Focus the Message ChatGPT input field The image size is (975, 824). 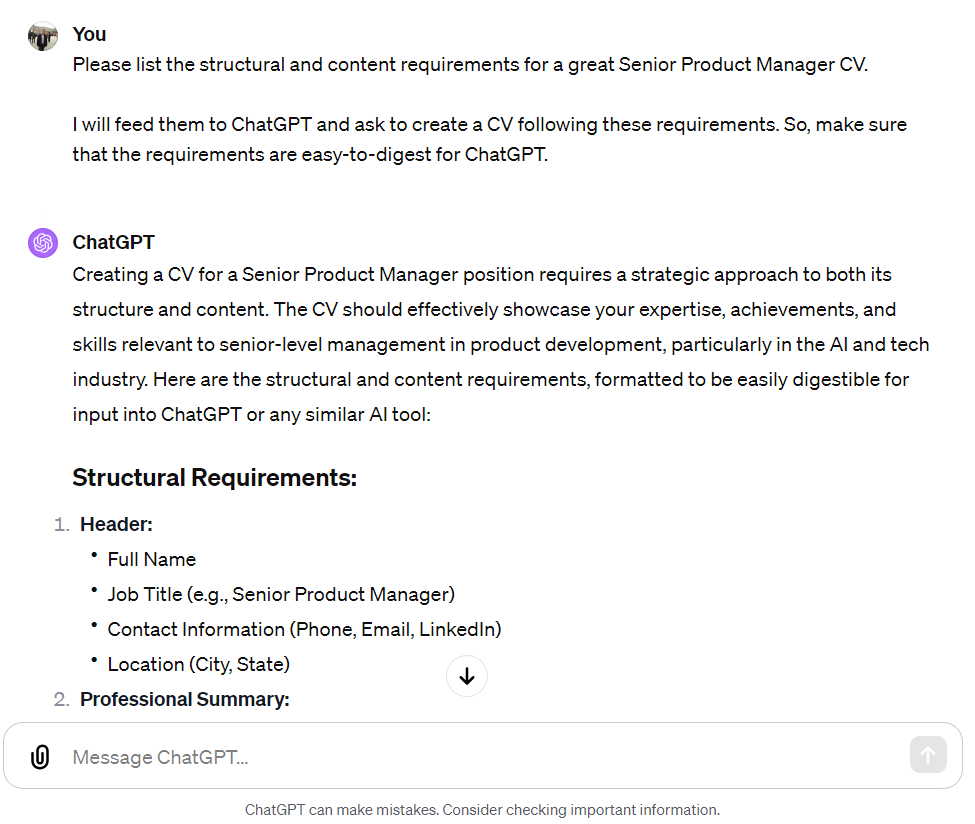click(480, 757)
